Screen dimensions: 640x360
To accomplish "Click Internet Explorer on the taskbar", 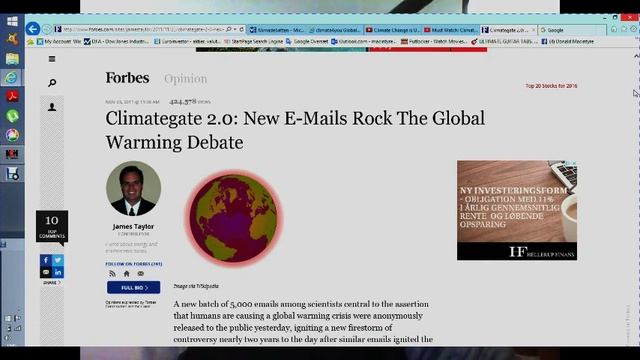I will click(x=11, y=77).
